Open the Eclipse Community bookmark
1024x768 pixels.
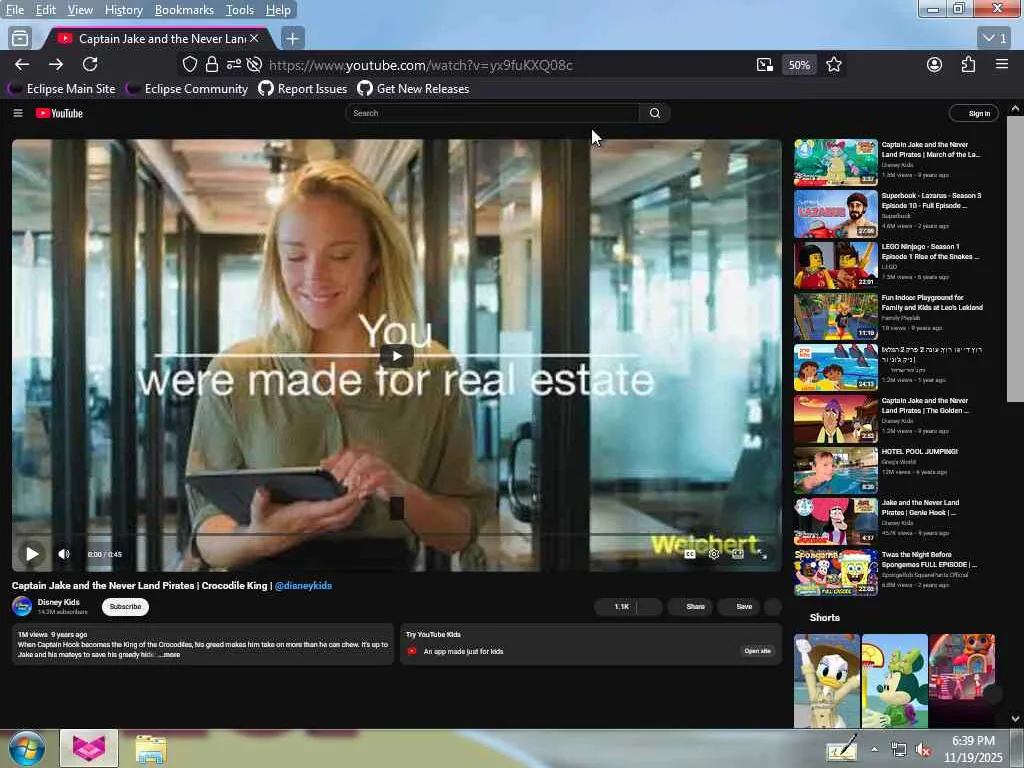[187, 89]
